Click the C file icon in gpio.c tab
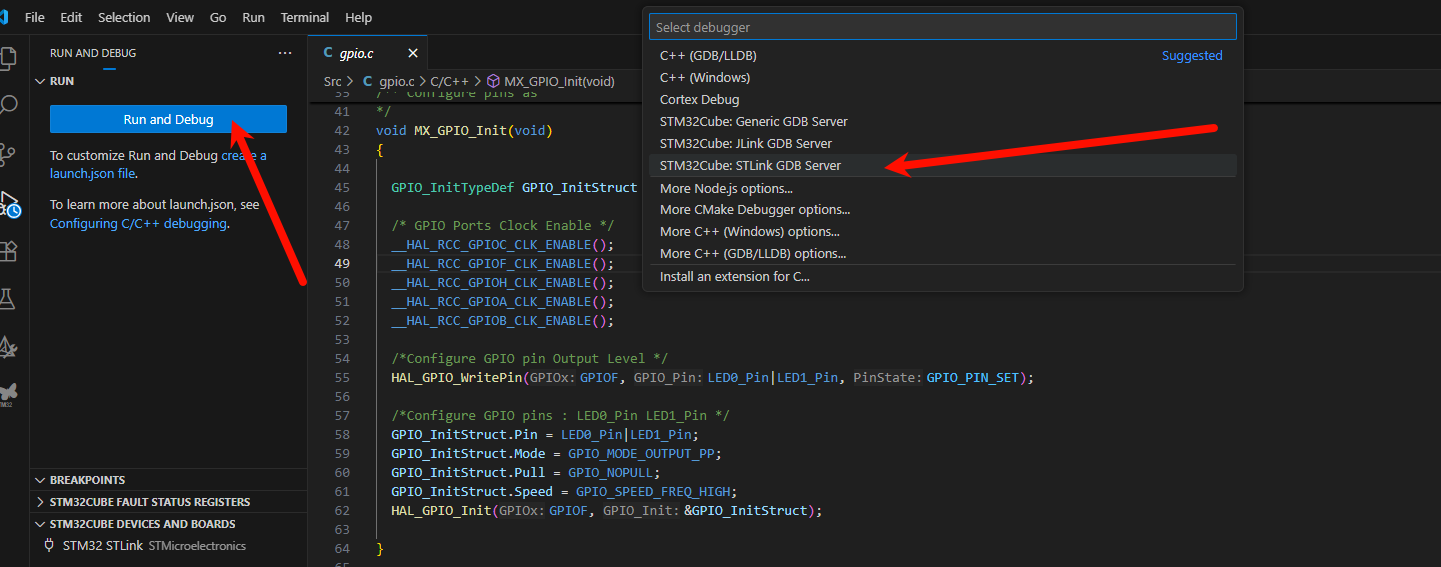The width and height of the screenshot is (1441, 567). [x=328, y=54]
